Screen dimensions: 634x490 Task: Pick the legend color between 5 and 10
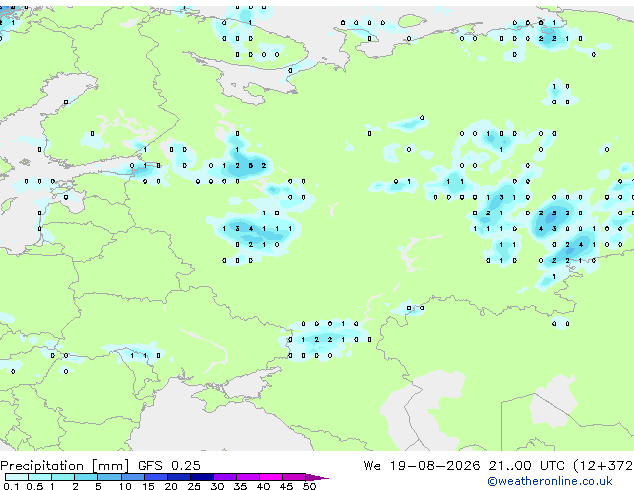pos(109,477)
